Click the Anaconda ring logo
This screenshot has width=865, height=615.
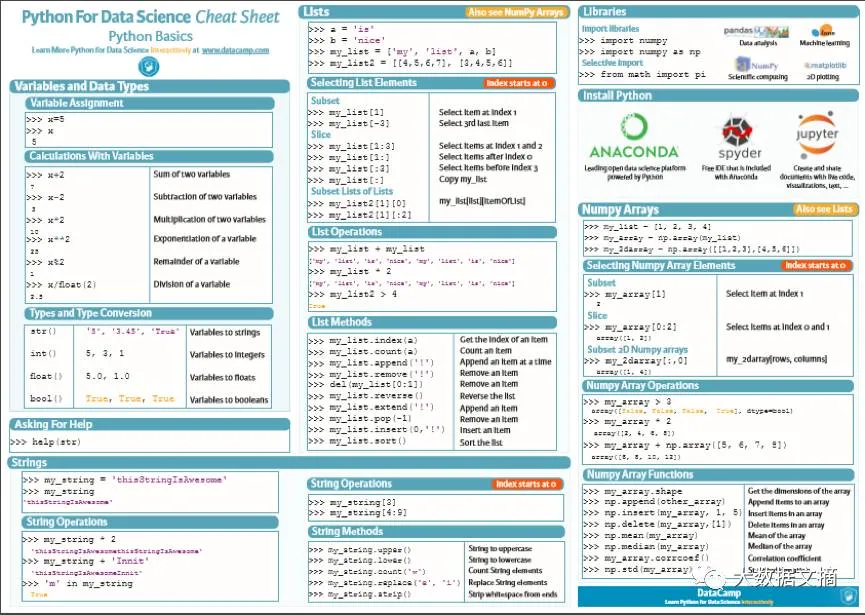[x=633, y=127]
